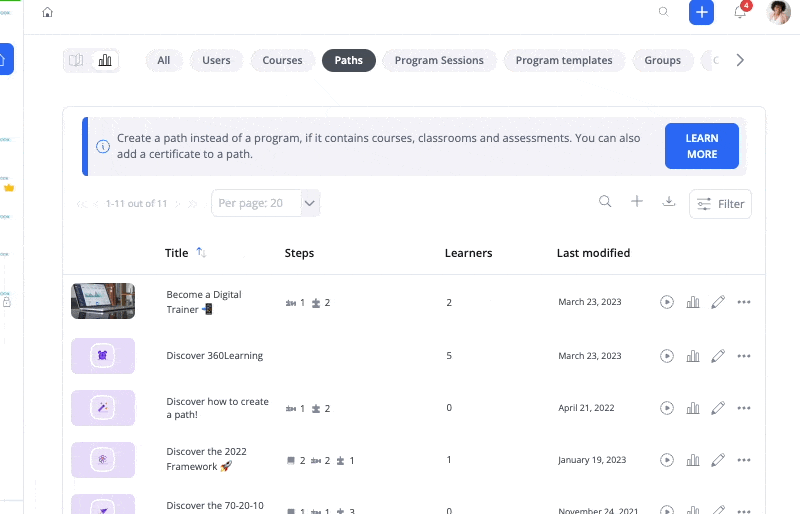The image size is (800, 514).
Task: Search the paths table with magnifier
Action: 605,202
